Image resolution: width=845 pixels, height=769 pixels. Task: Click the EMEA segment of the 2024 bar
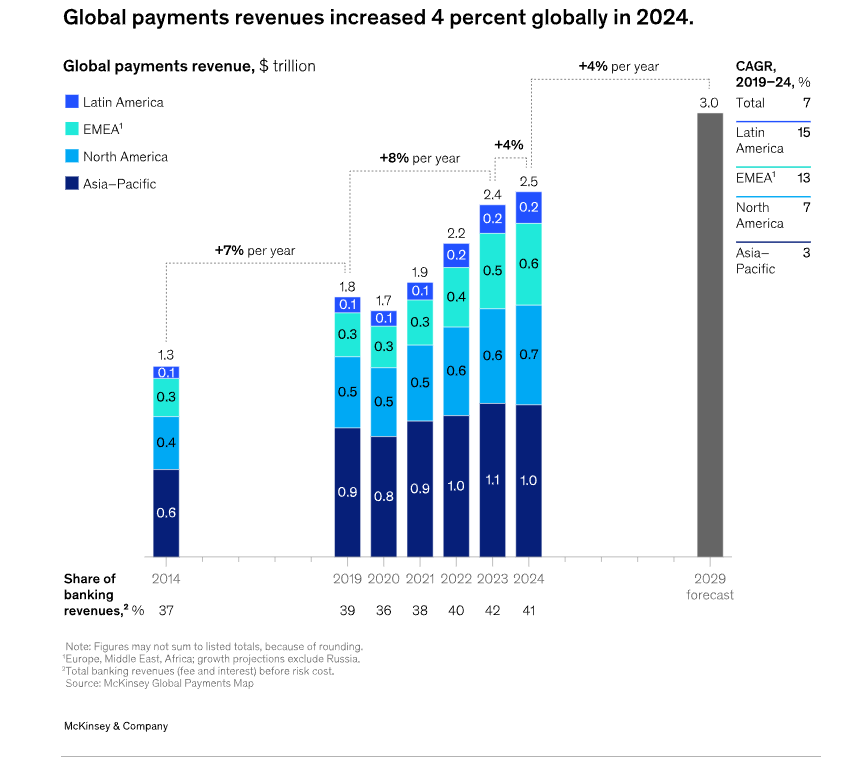pyautogui.click(x=528, y=264)
